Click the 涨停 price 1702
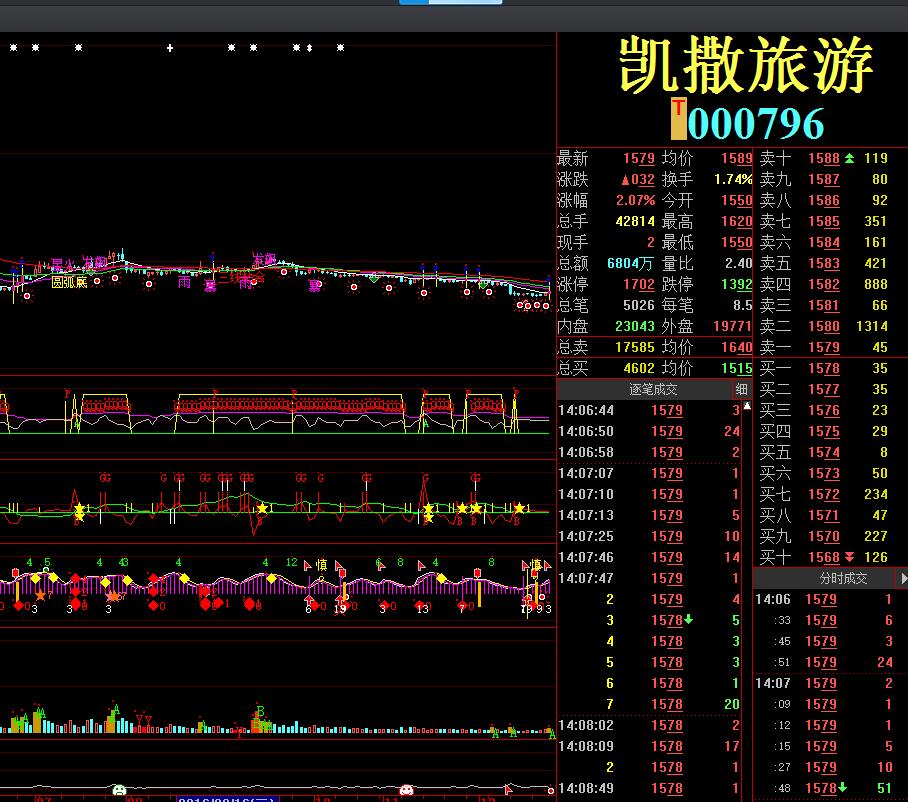Screen dimensions: 908x802 (x=639, y=284)
